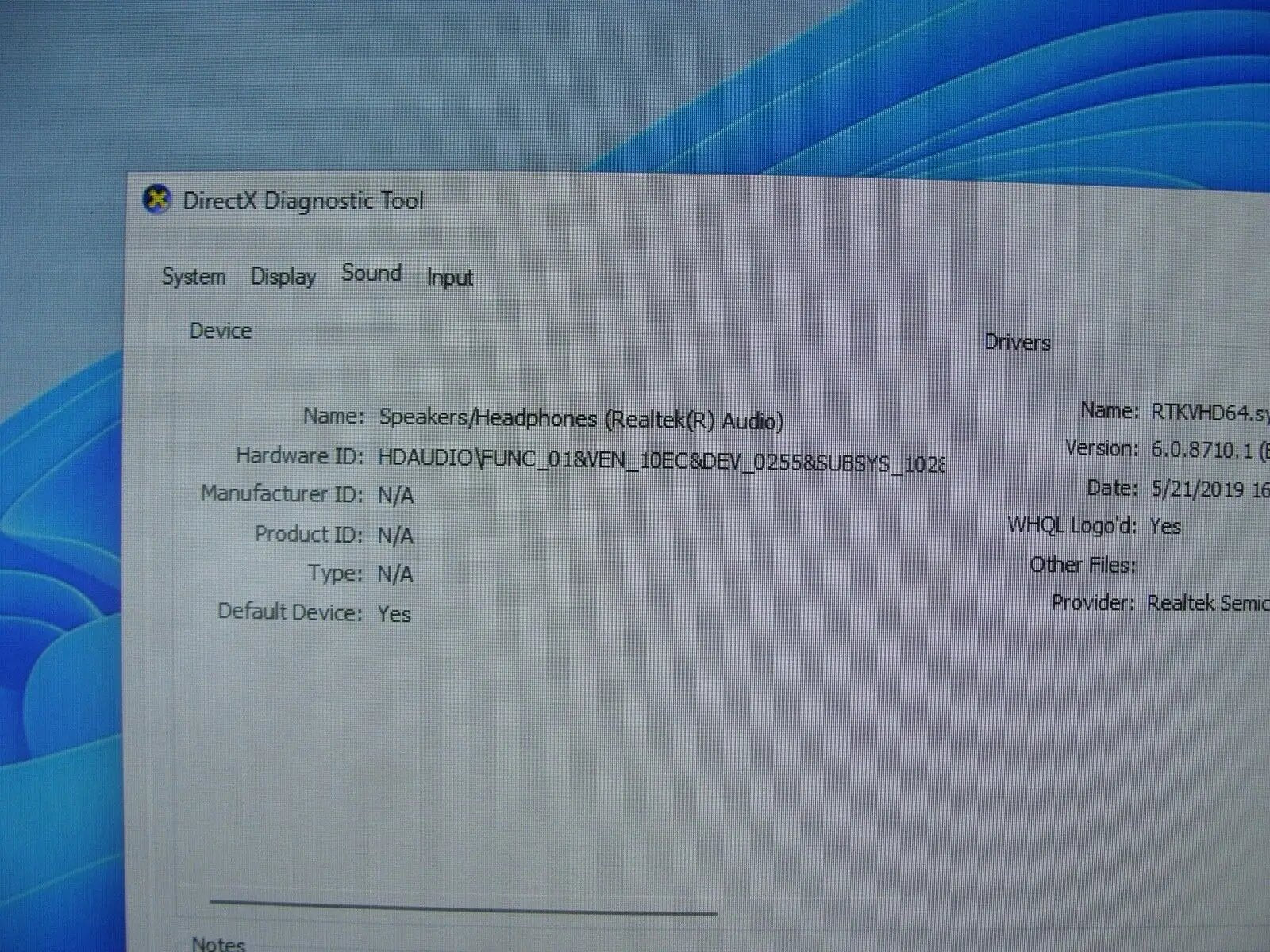The height and width of the screenshot is (952, 1270).
Task: Click the Product ID N/A value
Action: pos(396,536)
